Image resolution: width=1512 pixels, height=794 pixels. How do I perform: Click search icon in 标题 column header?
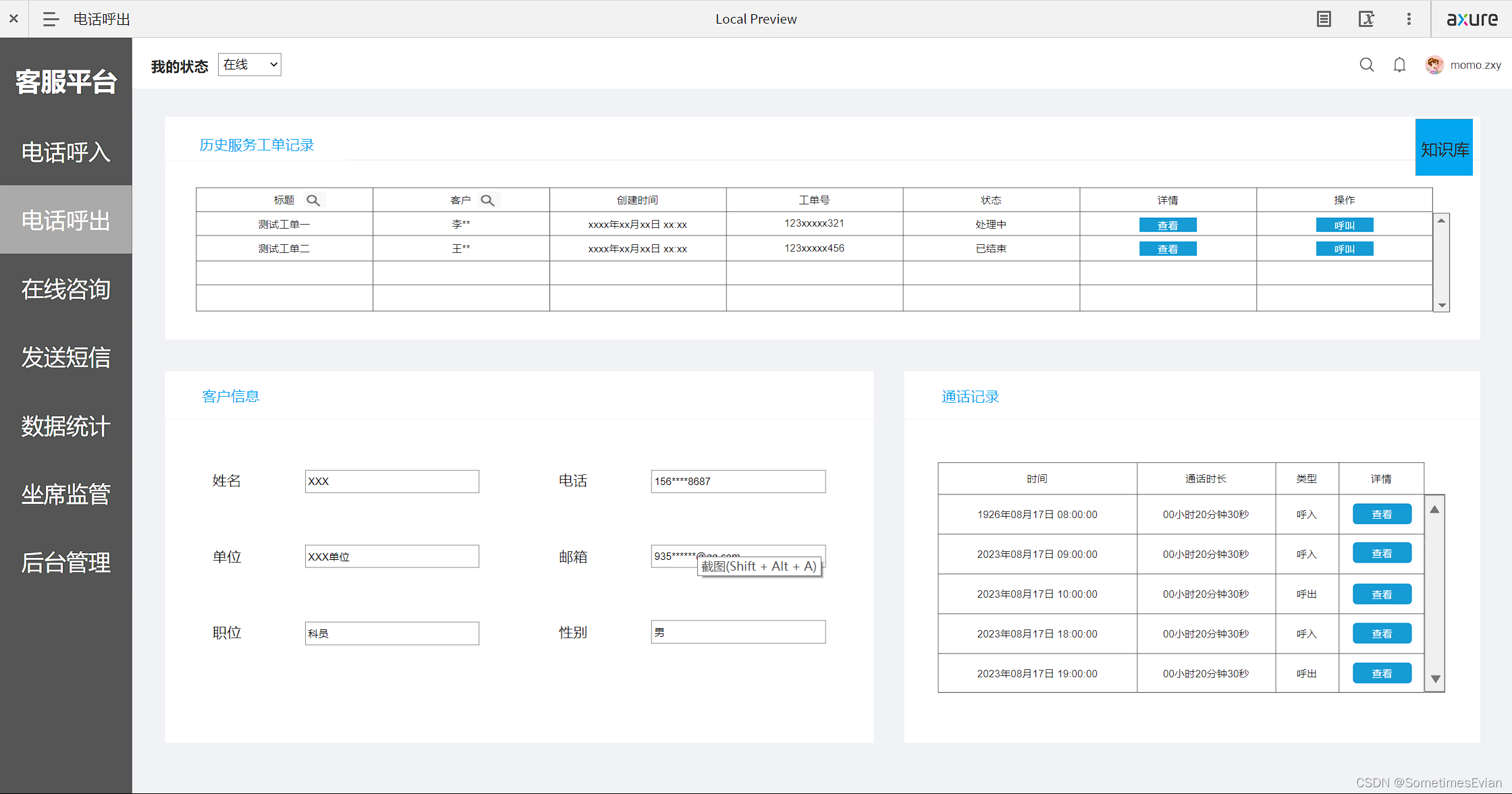point(313,200)
